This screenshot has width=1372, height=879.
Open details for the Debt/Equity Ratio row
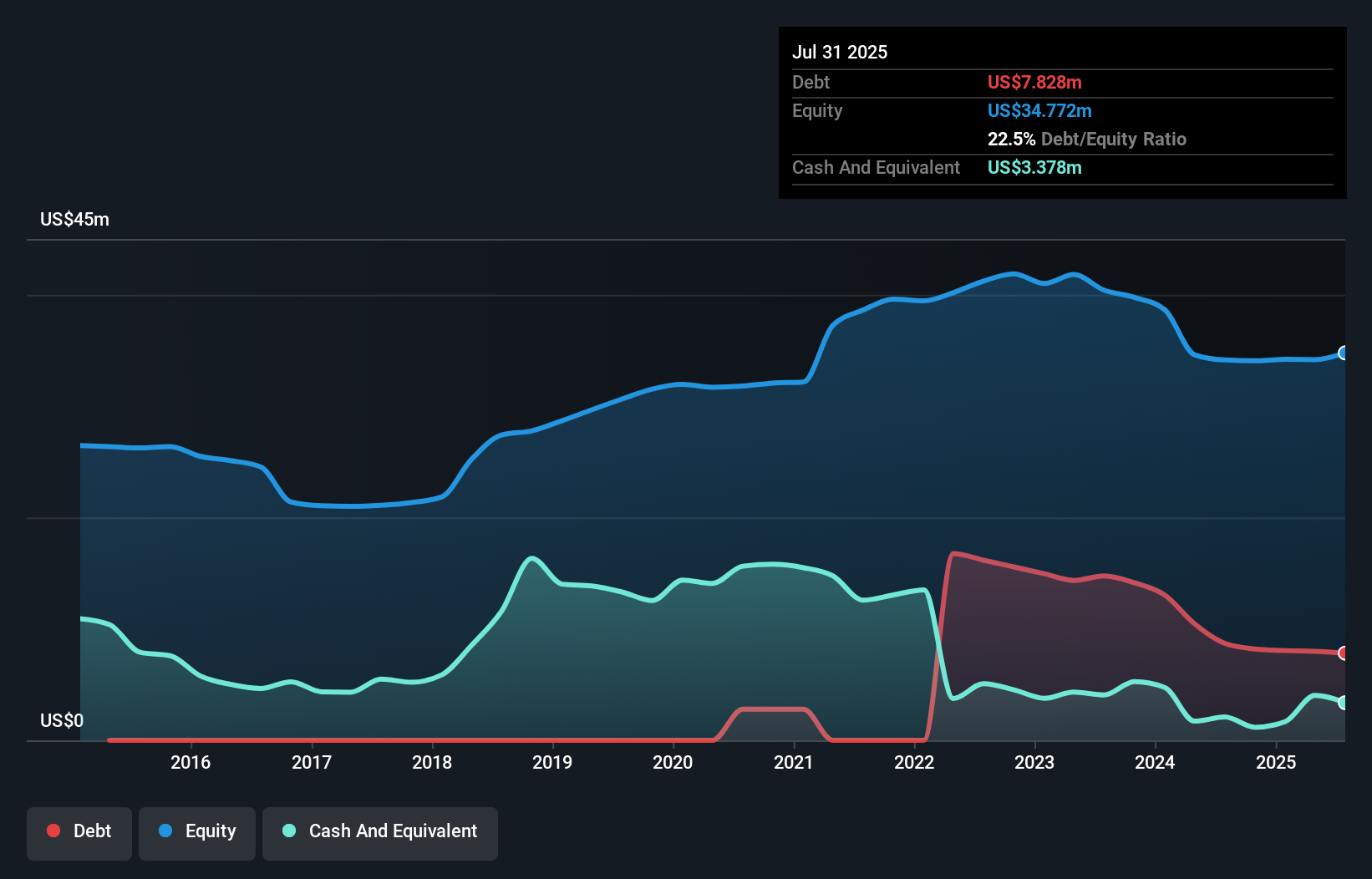click(x=1087, y=139)
